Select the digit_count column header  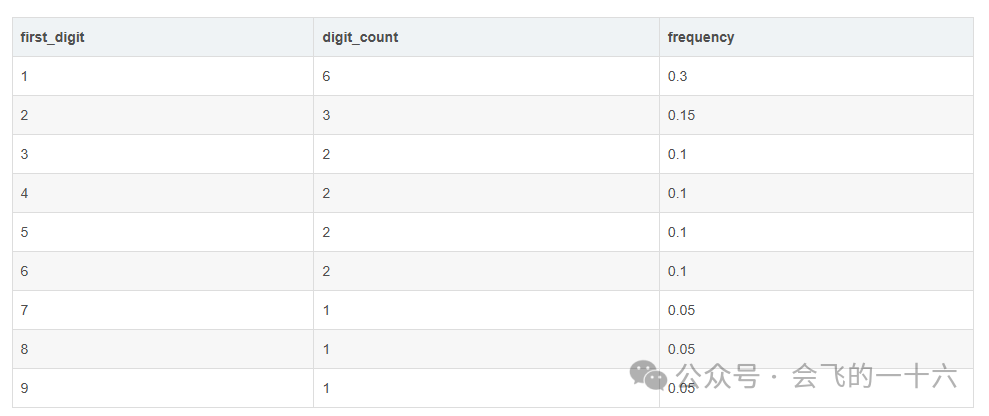tap(360, 37)
